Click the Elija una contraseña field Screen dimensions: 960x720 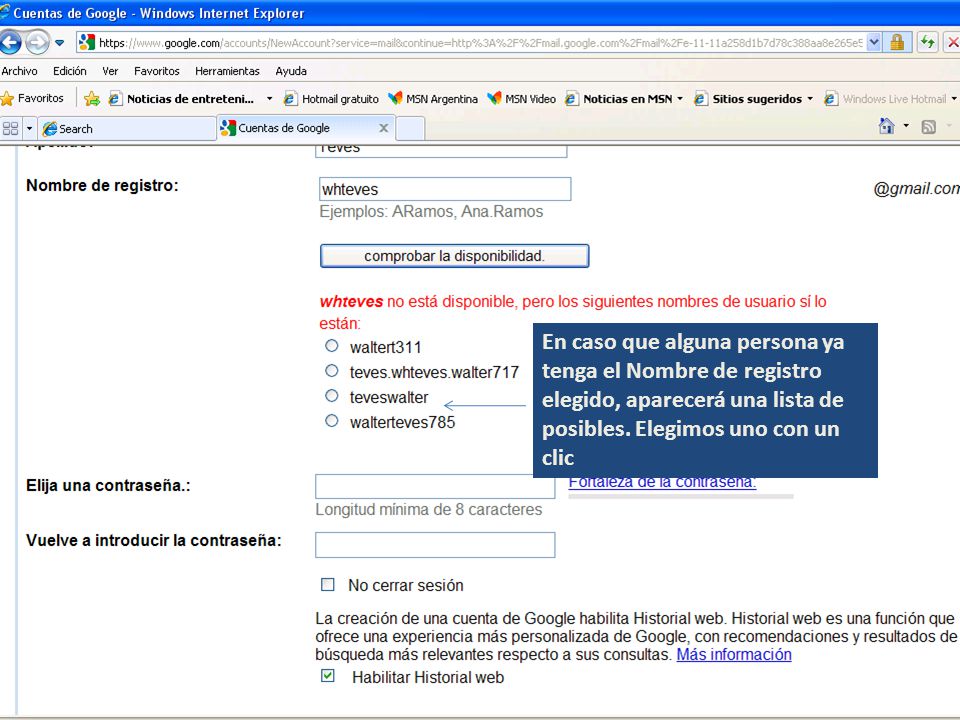435,486
